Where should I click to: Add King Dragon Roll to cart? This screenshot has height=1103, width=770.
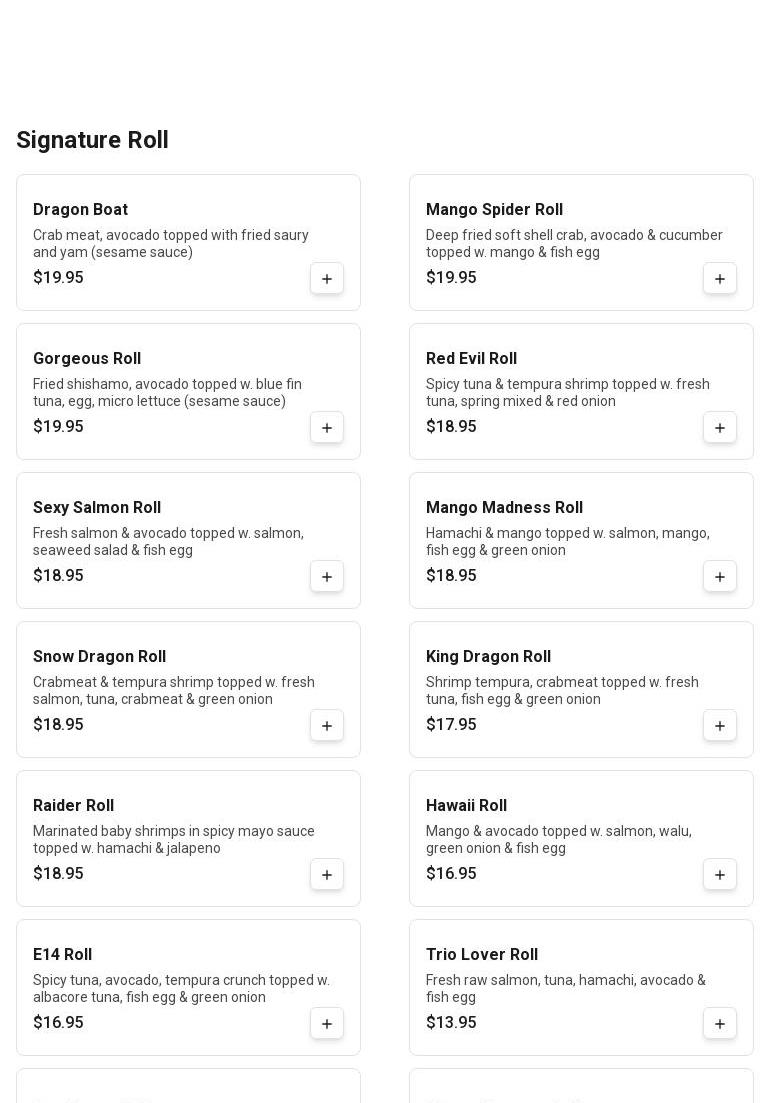pos(720,725)
